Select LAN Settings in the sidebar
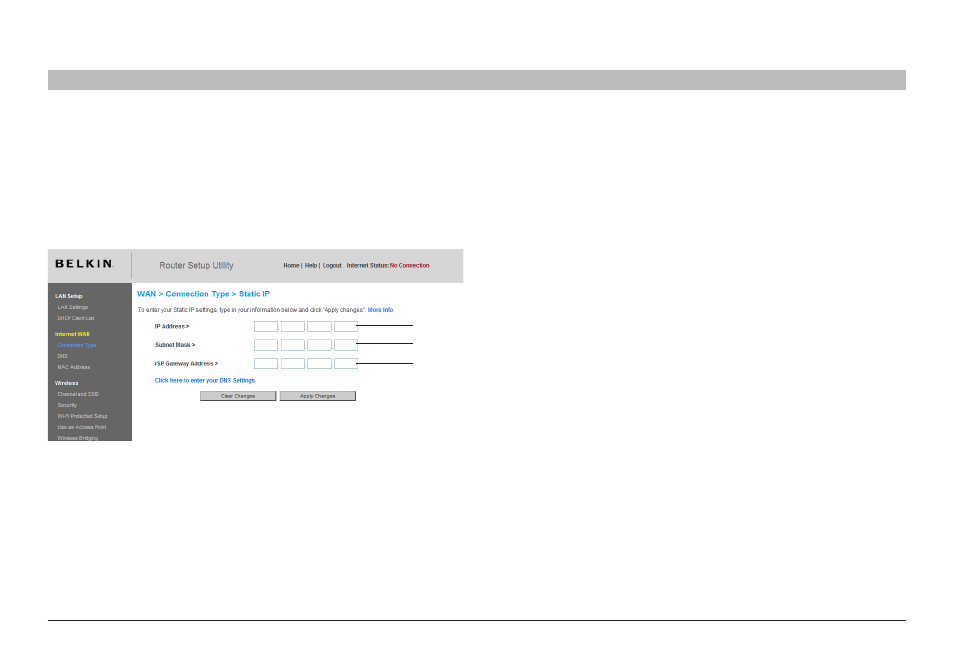Viewport: 954px width, 668px height. coord(72,307)
